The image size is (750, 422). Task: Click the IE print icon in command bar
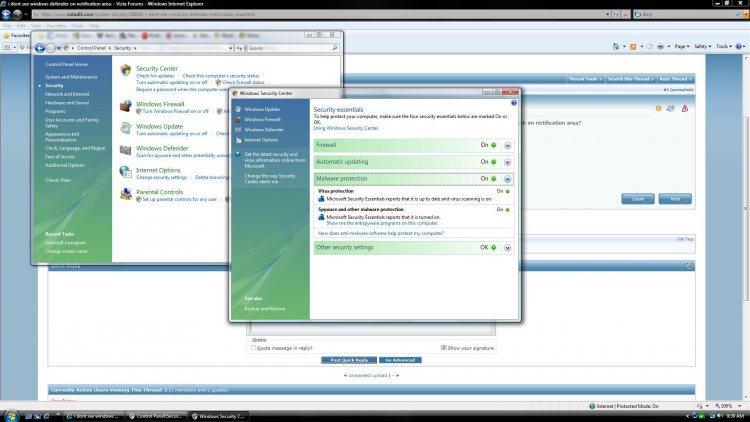pyautogui.click(x=661, y=46)
